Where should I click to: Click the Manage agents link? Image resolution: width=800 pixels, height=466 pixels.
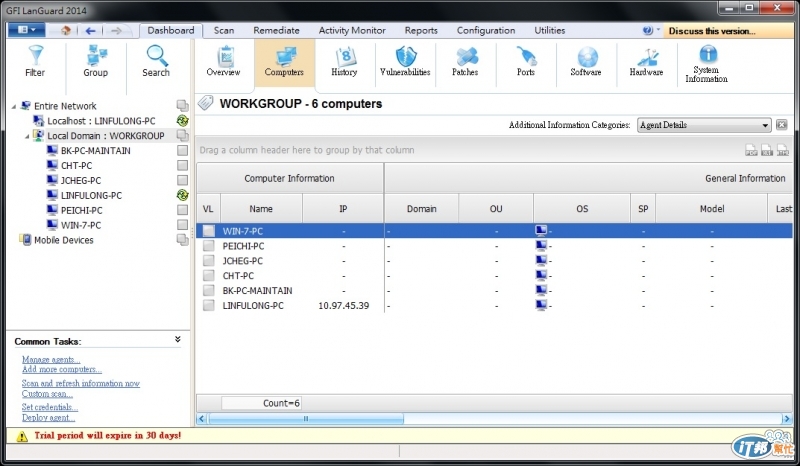pyautogui.click(x=51, y=359)
